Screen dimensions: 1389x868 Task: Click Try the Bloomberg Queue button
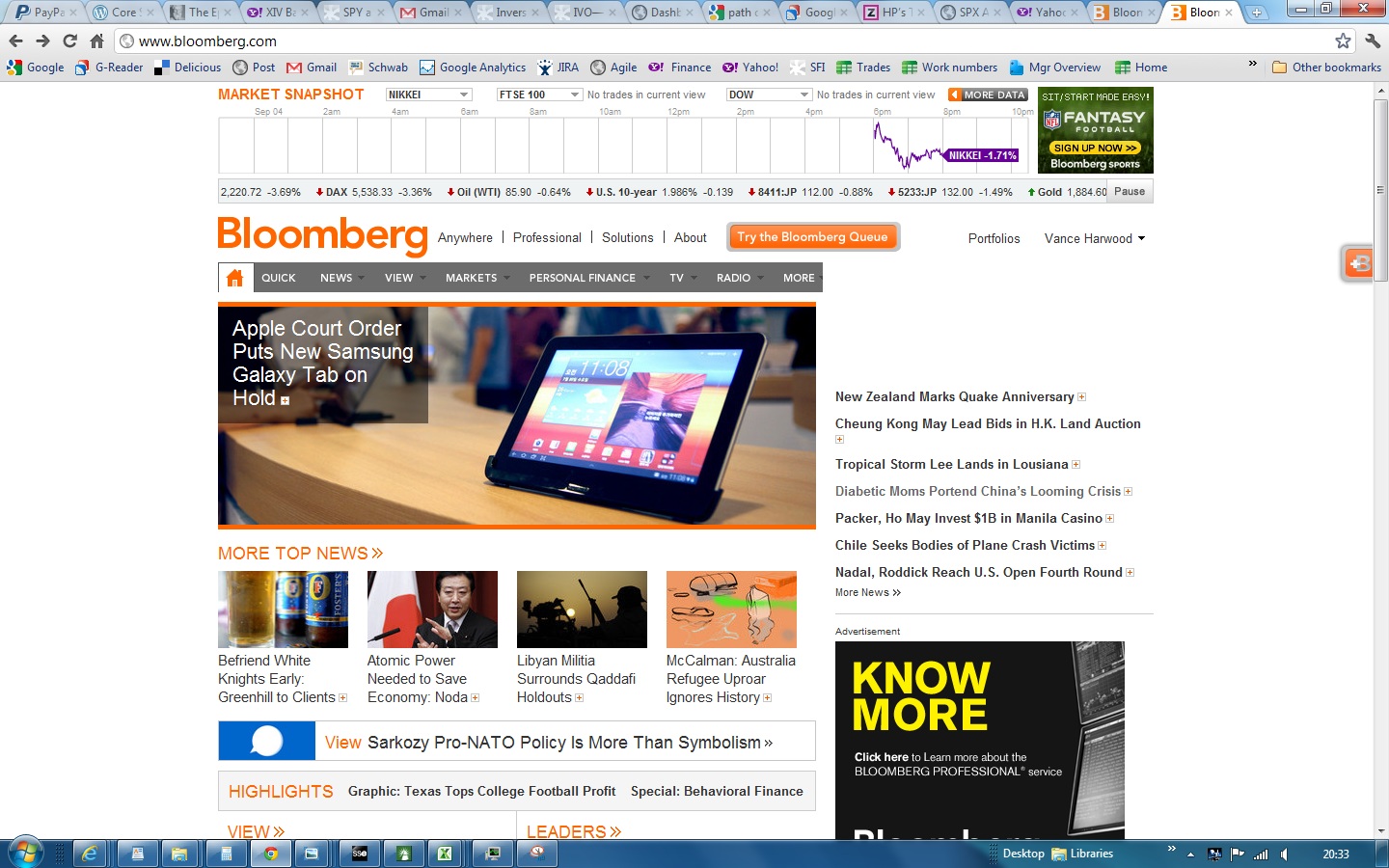pos(813,237)
